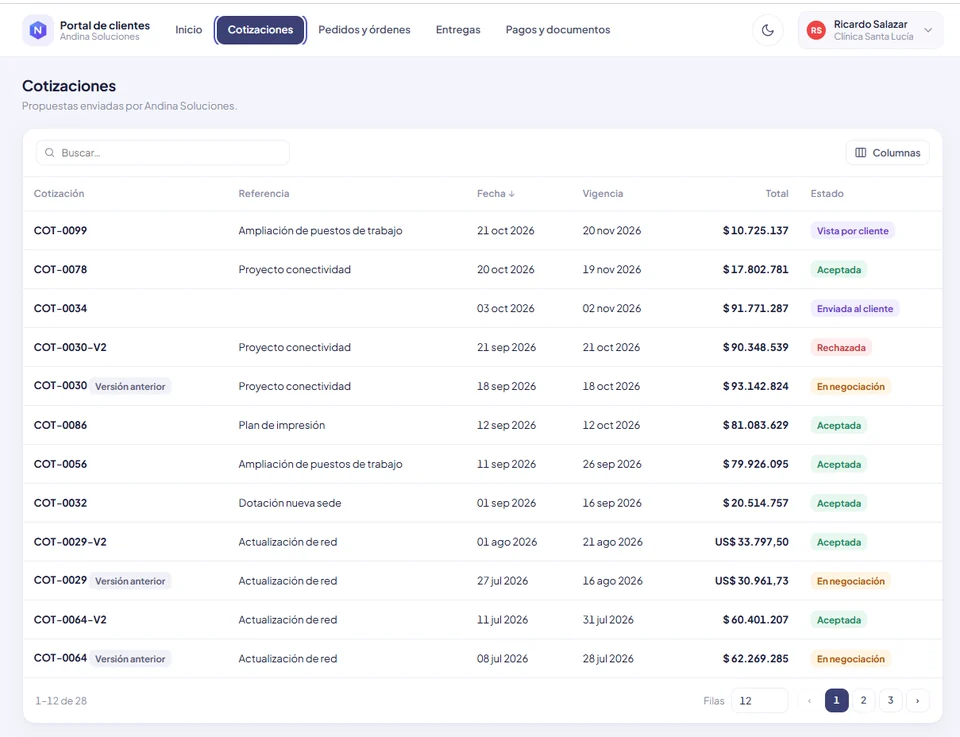Click the search magnifier icon
This screenshot has width=960, height=737.
pyautogui.click(x=50, y=152)
